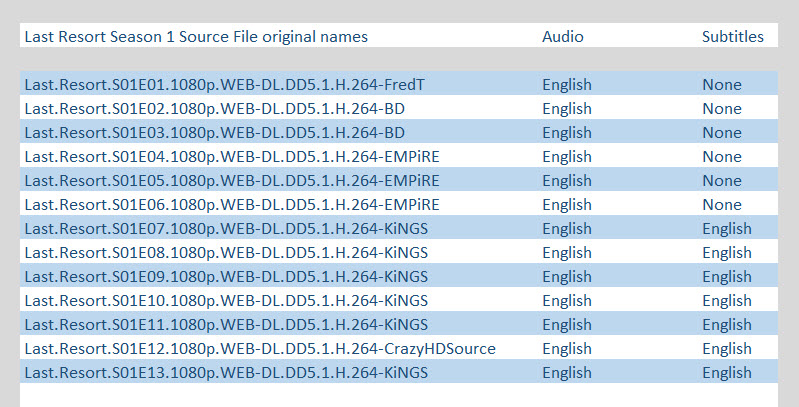The height and width of the screenshot is (407, 799).
Task: Click the 'None' subtitles cell for S01E06
Action: pos(722,204)
